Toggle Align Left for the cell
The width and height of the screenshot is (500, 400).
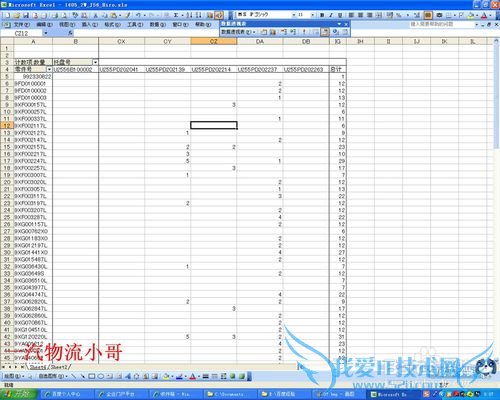pyautogui.click(x=351, y=15)
